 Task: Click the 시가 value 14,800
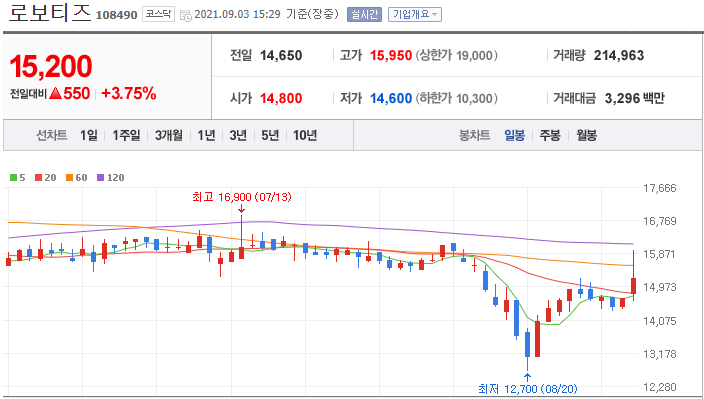tap(281, 98)
